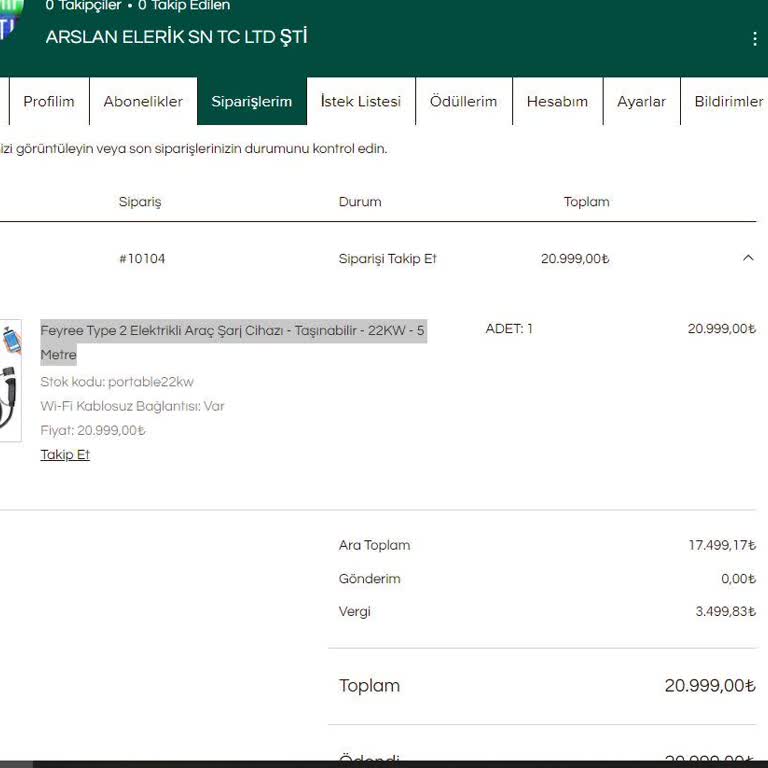Click the charger product thumbnail image
The height and width of the screenshot is (768, 768).
[x=10, y=380]
